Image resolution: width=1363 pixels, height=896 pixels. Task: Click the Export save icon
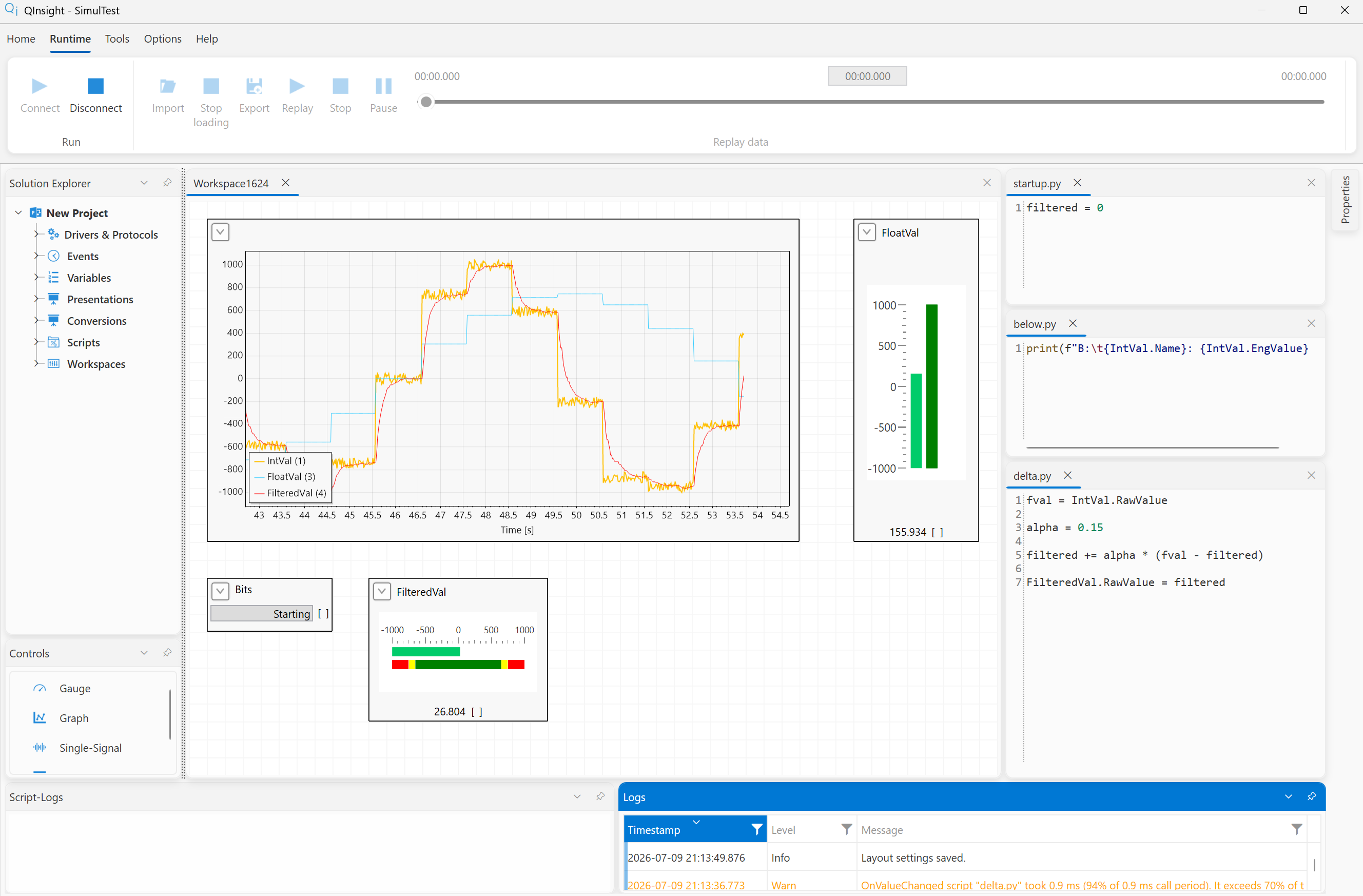click(x=254, y=86)
